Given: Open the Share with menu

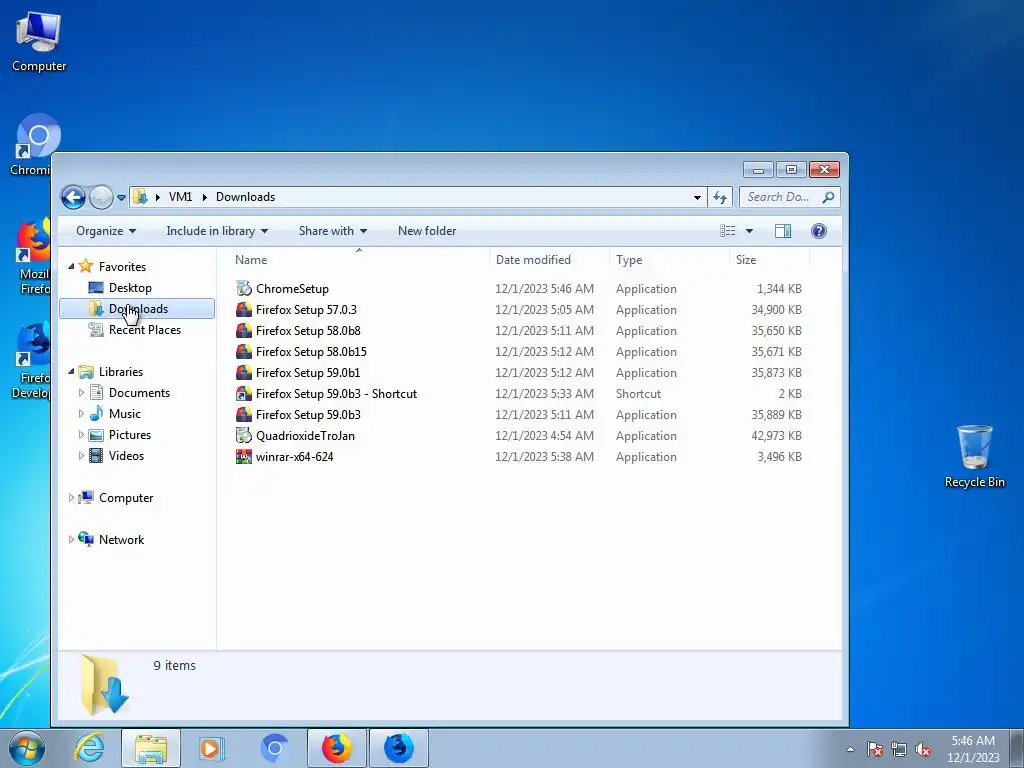Looking at the screenshot, I should 333,231.
